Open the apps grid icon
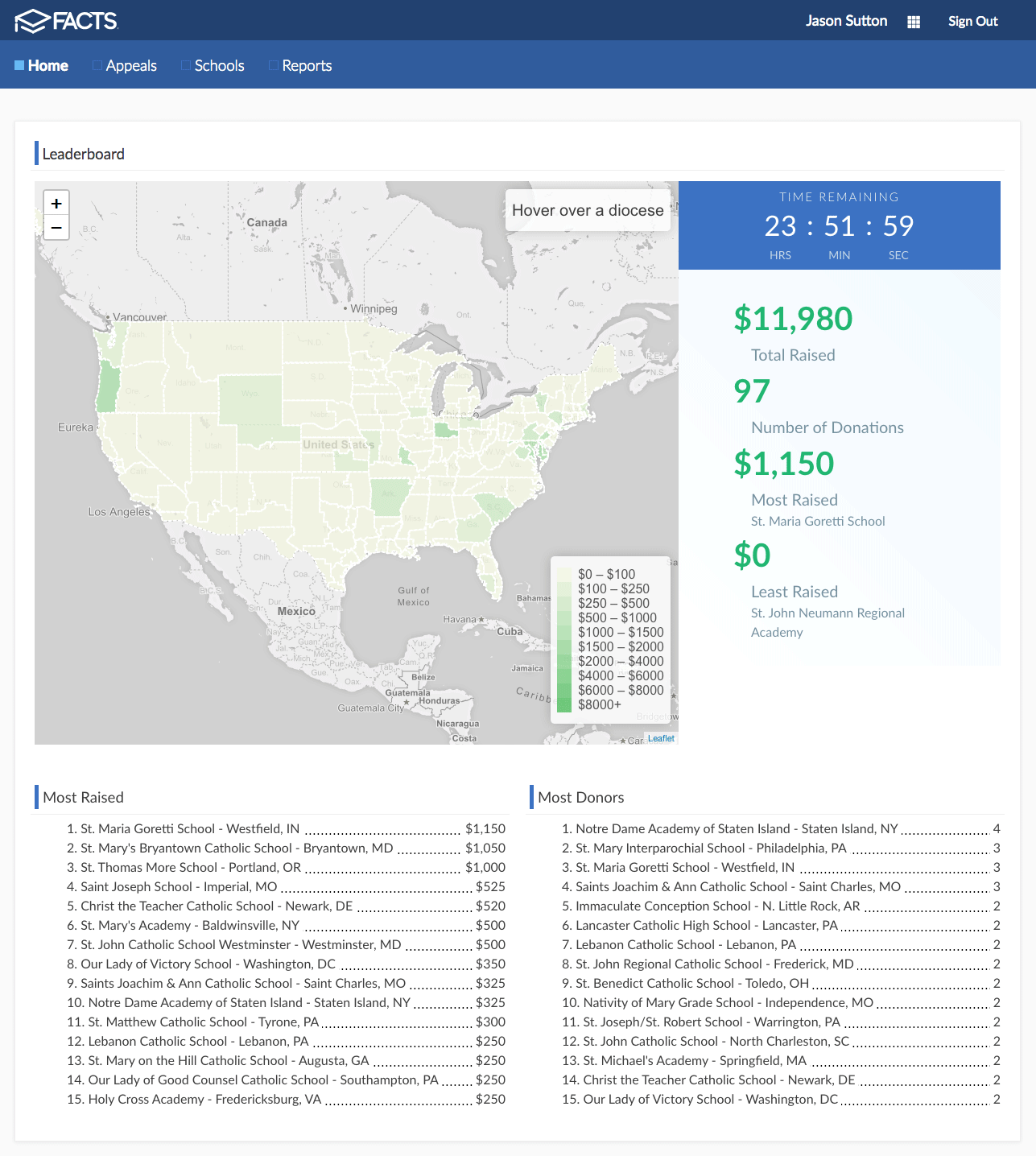 click(914, 22)
